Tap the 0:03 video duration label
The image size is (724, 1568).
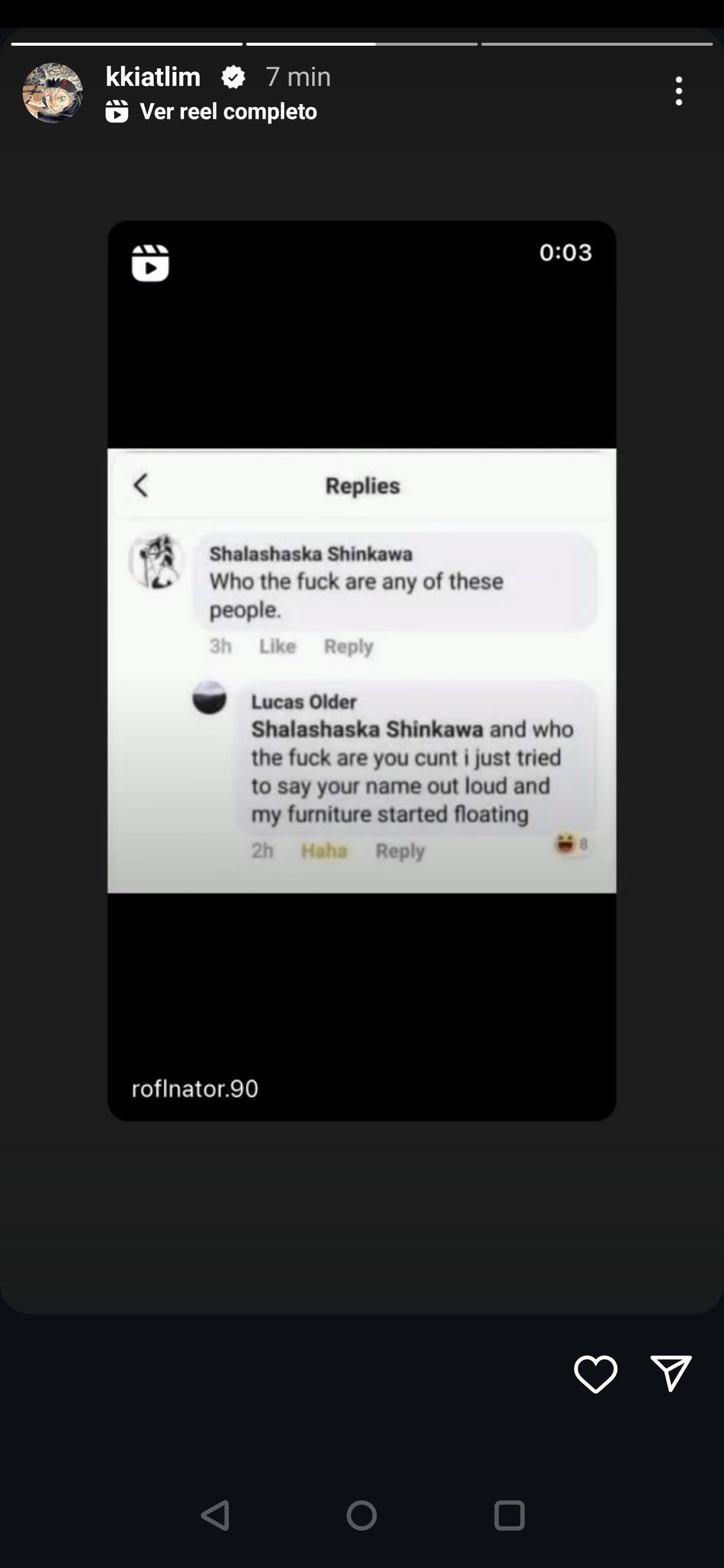pos(565,253)
